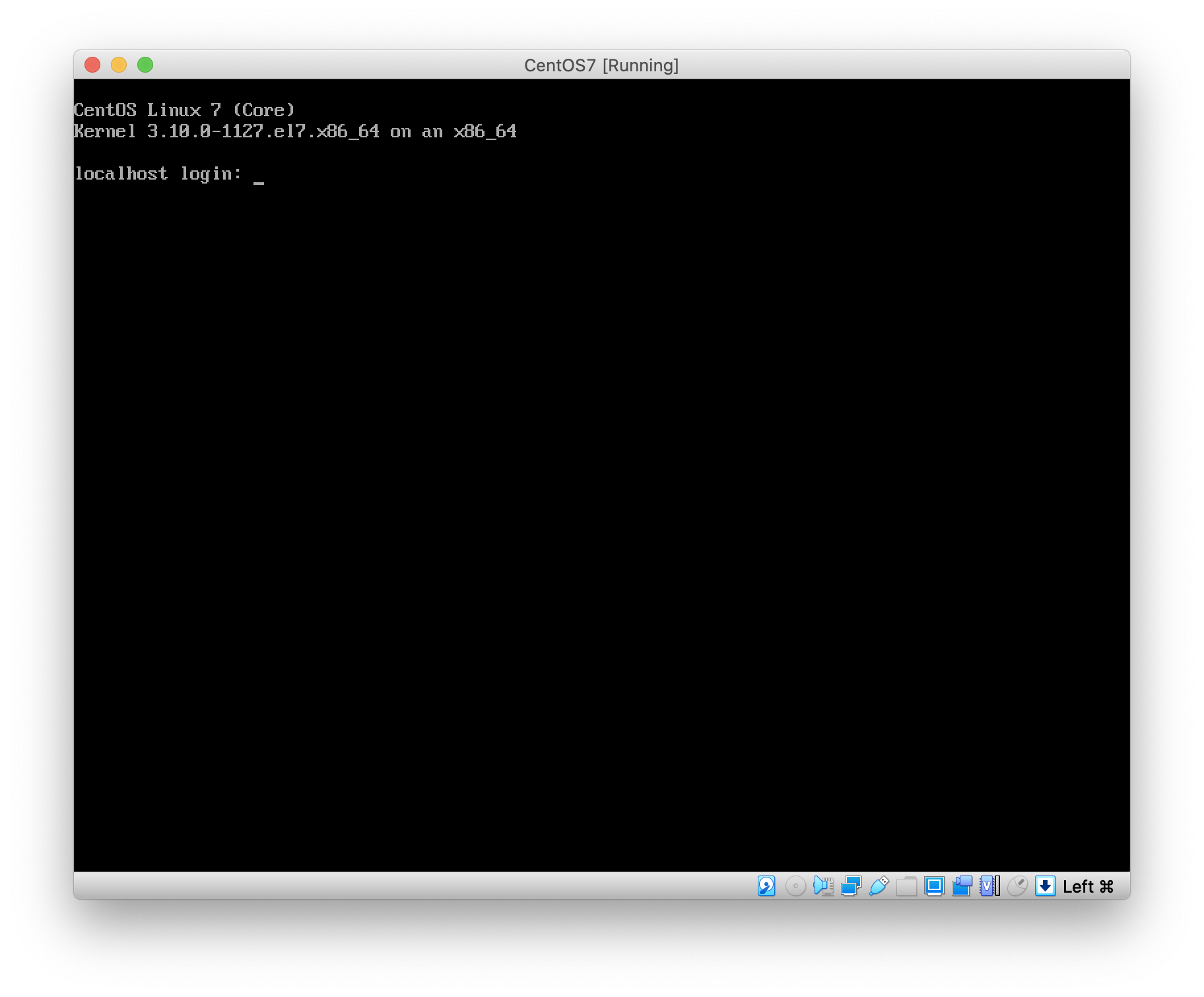Click the display settings status icon
Viewport: 1204px width, 997px height.
[934, 886]
